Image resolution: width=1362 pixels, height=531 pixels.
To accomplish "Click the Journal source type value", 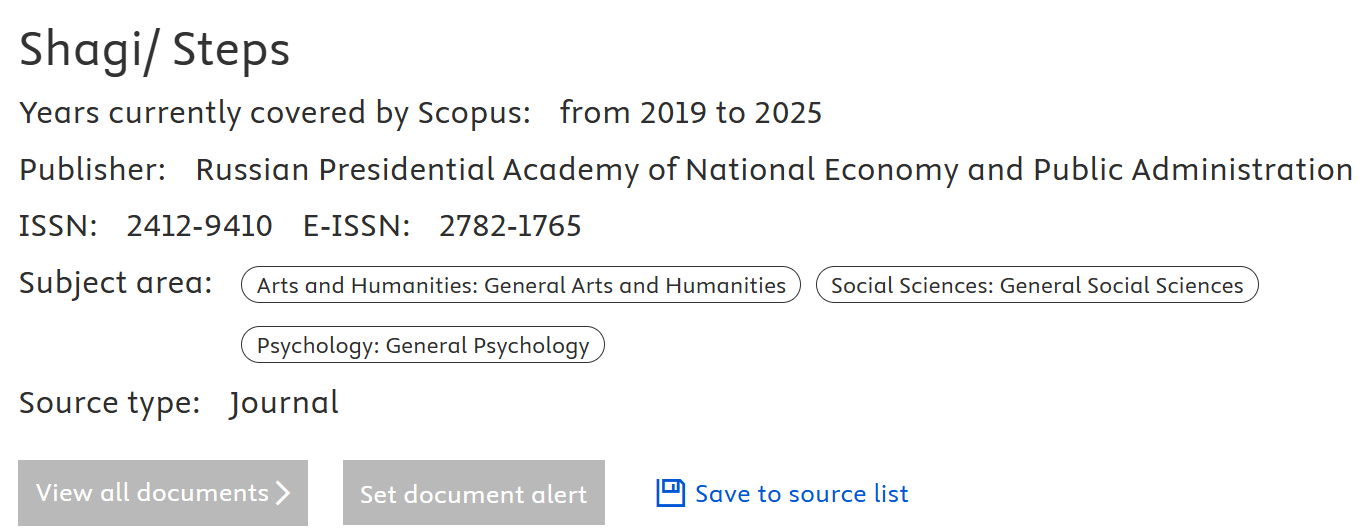I will point(284,403).
